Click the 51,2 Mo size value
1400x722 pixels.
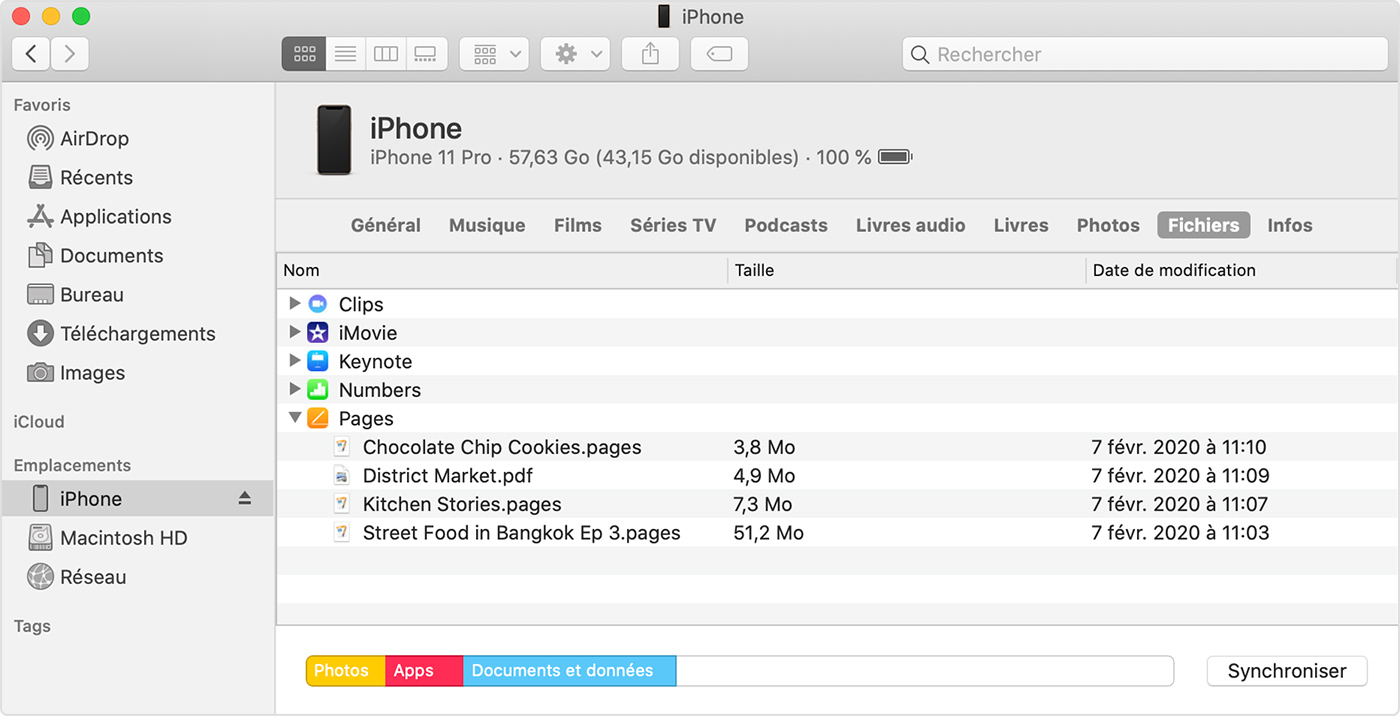coord(768,533)
